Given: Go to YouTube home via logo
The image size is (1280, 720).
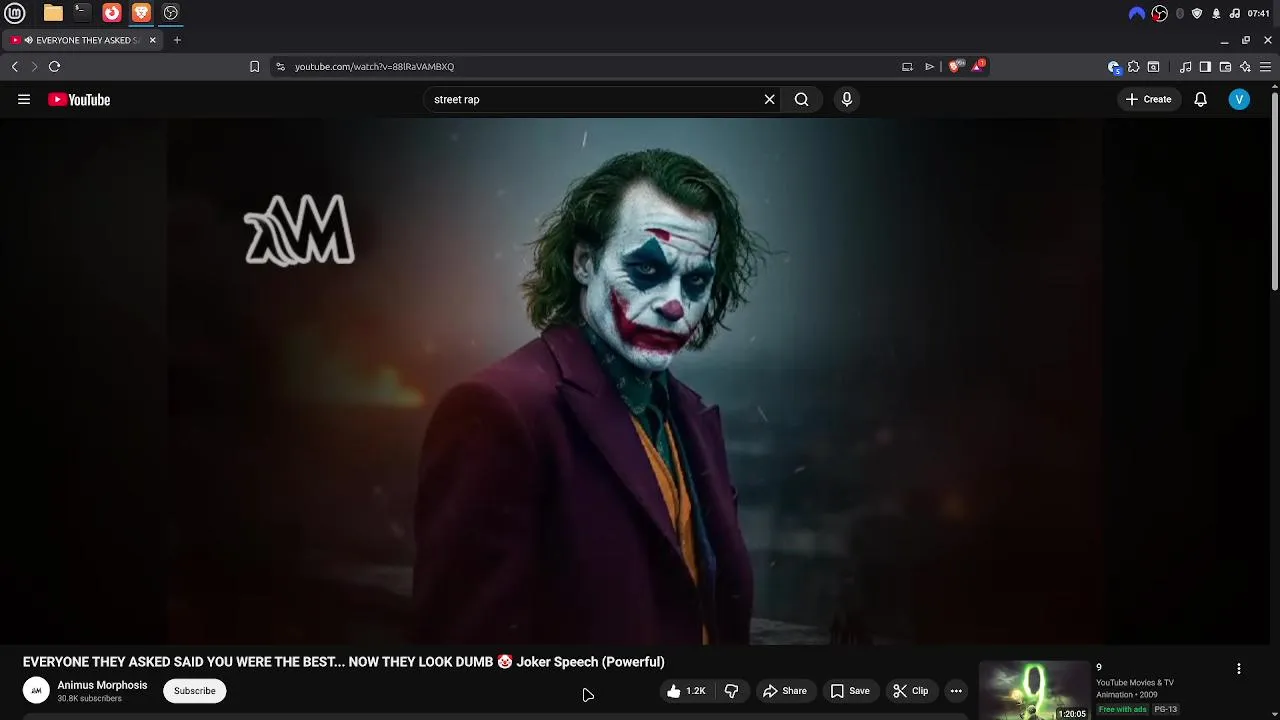Looking at the screenshot, I should 79,99.
